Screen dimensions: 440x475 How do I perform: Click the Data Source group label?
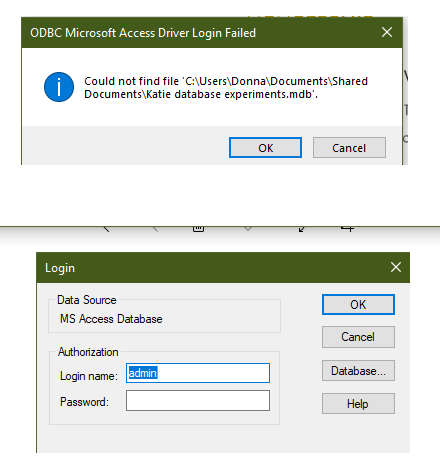click(87, 300)
